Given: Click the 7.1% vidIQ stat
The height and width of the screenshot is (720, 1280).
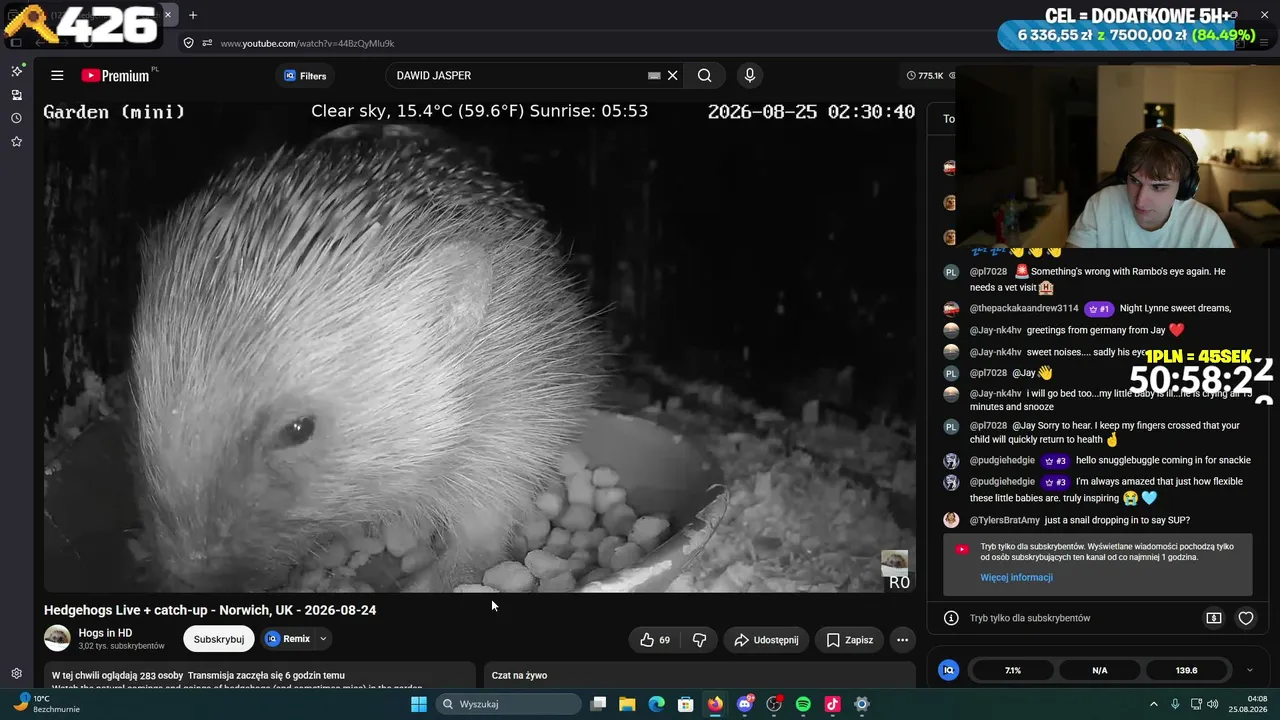Looking at the screenshot, I should point(1013,670).
